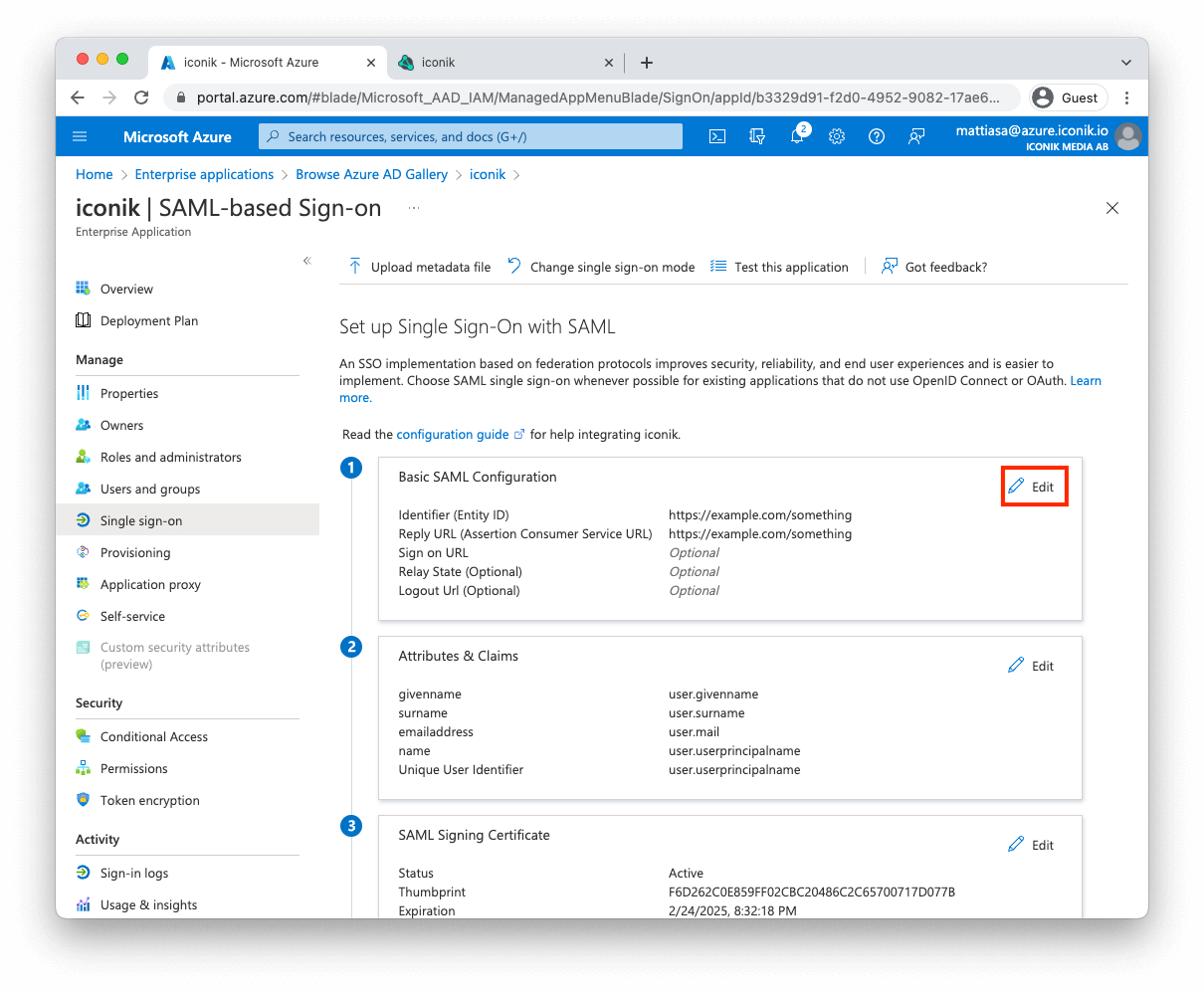Open the browser tab list chevron

(1125, 61)
